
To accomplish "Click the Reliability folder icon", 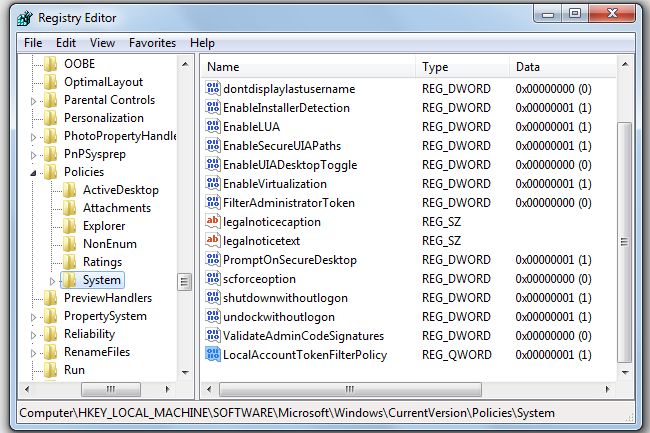I will click(x=51, y=334).
